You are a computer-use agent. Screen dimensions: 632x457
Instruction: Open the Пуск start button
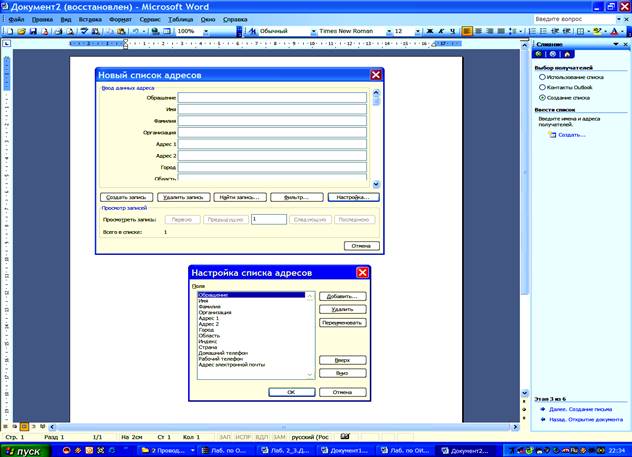tap(25, 451)
